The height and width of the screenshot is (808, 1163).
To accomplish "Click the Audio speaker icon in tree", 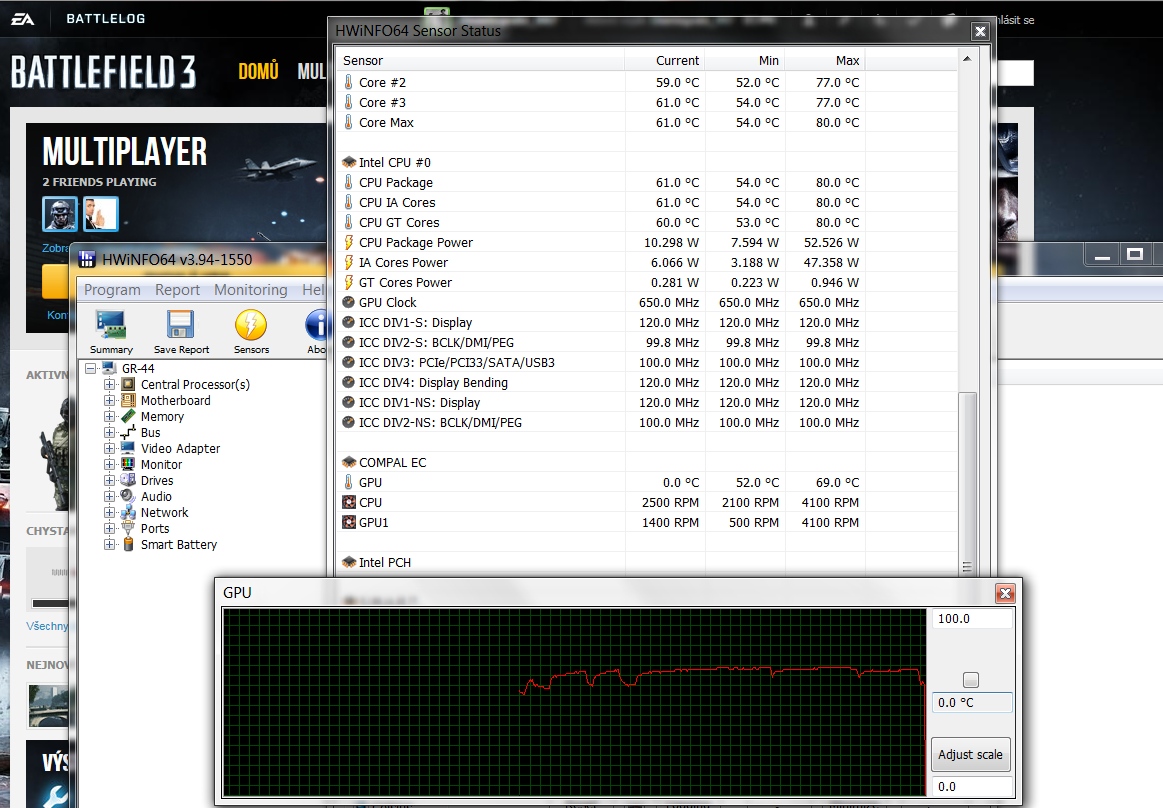I will click(128, 496).
